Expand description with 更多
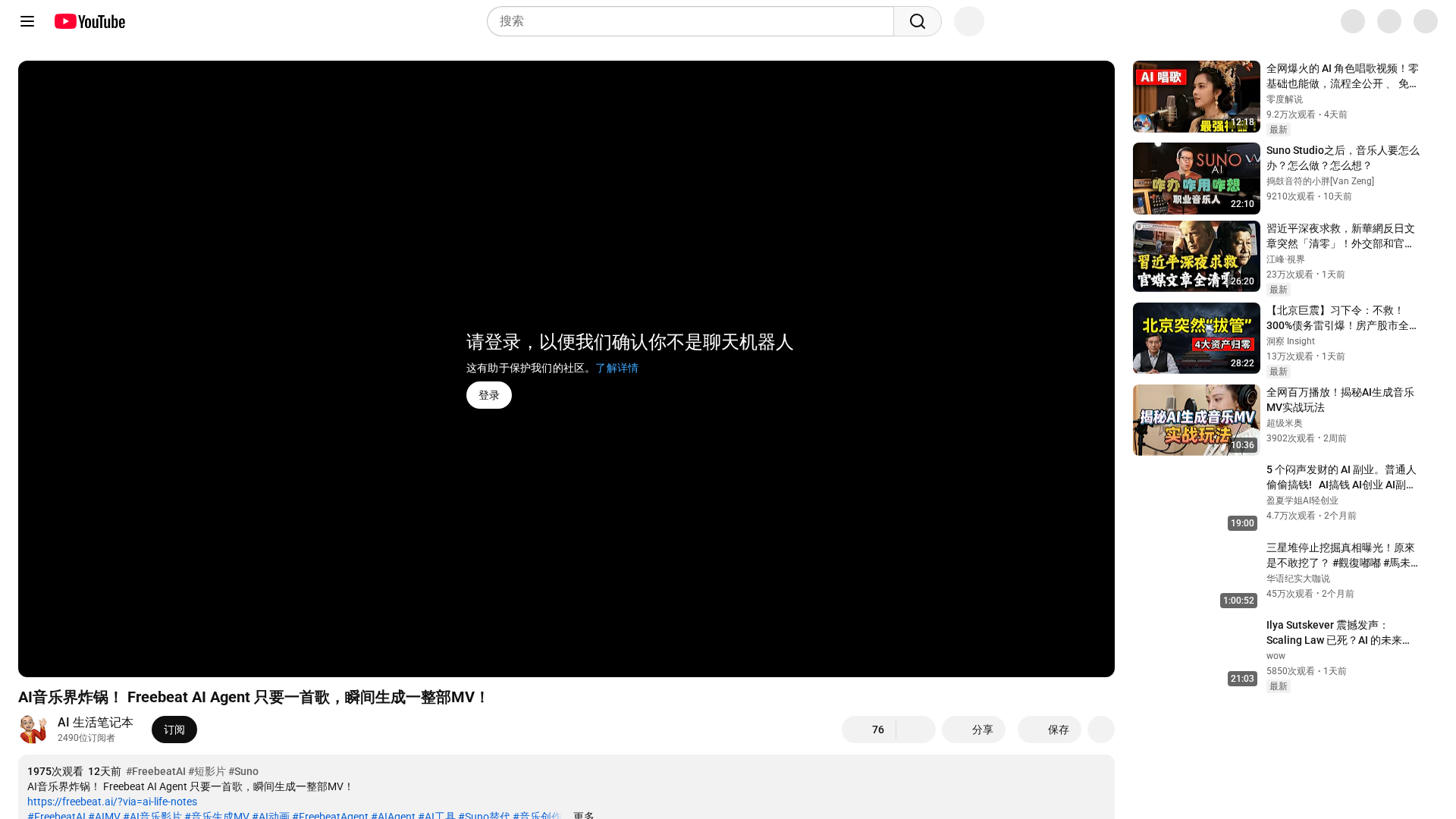Viewport: 1456px width, 819px height. (x=583, y=815)
